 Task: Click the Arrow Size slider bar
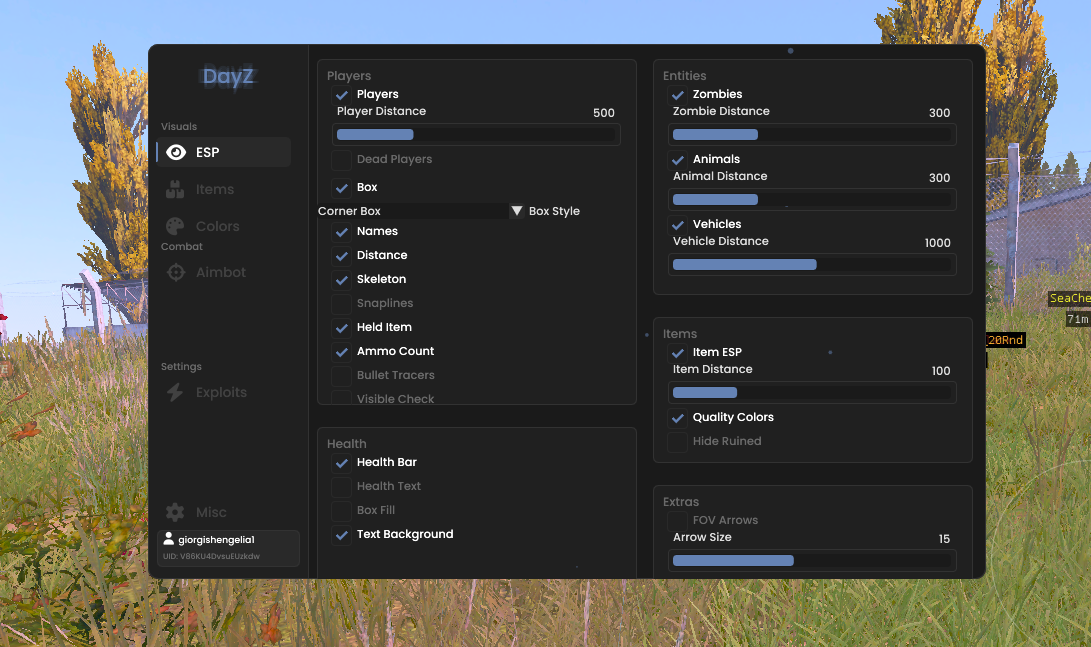(x=812, y=561)
